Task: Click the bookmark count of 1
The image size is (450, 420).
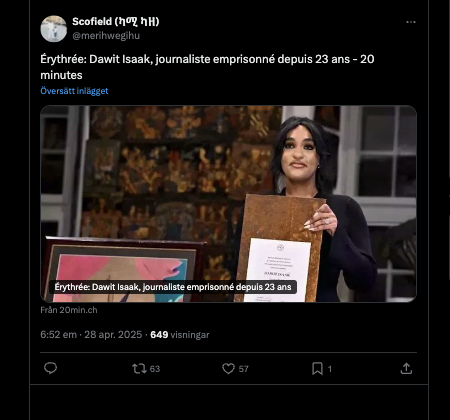Action: tap(330, 369)
